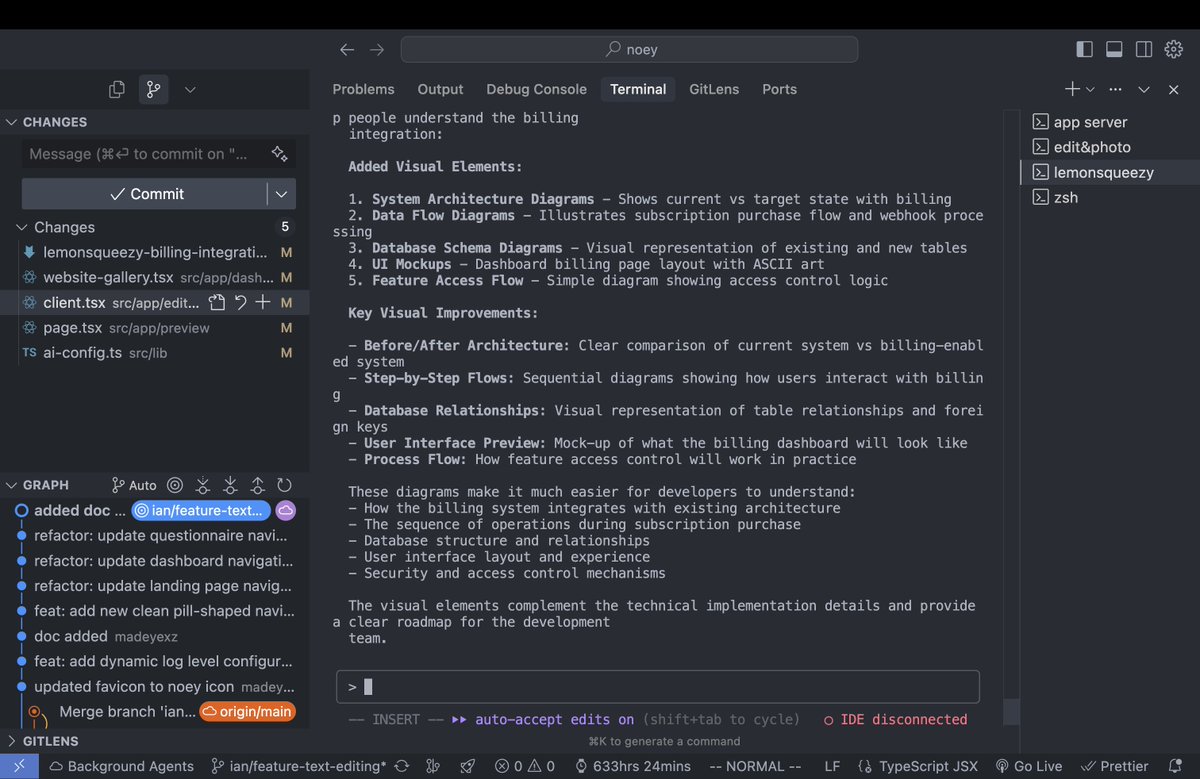Click the terminal vertical scrollbar thumb
Screen dimensions: 1200x779
click(1011, 712)
